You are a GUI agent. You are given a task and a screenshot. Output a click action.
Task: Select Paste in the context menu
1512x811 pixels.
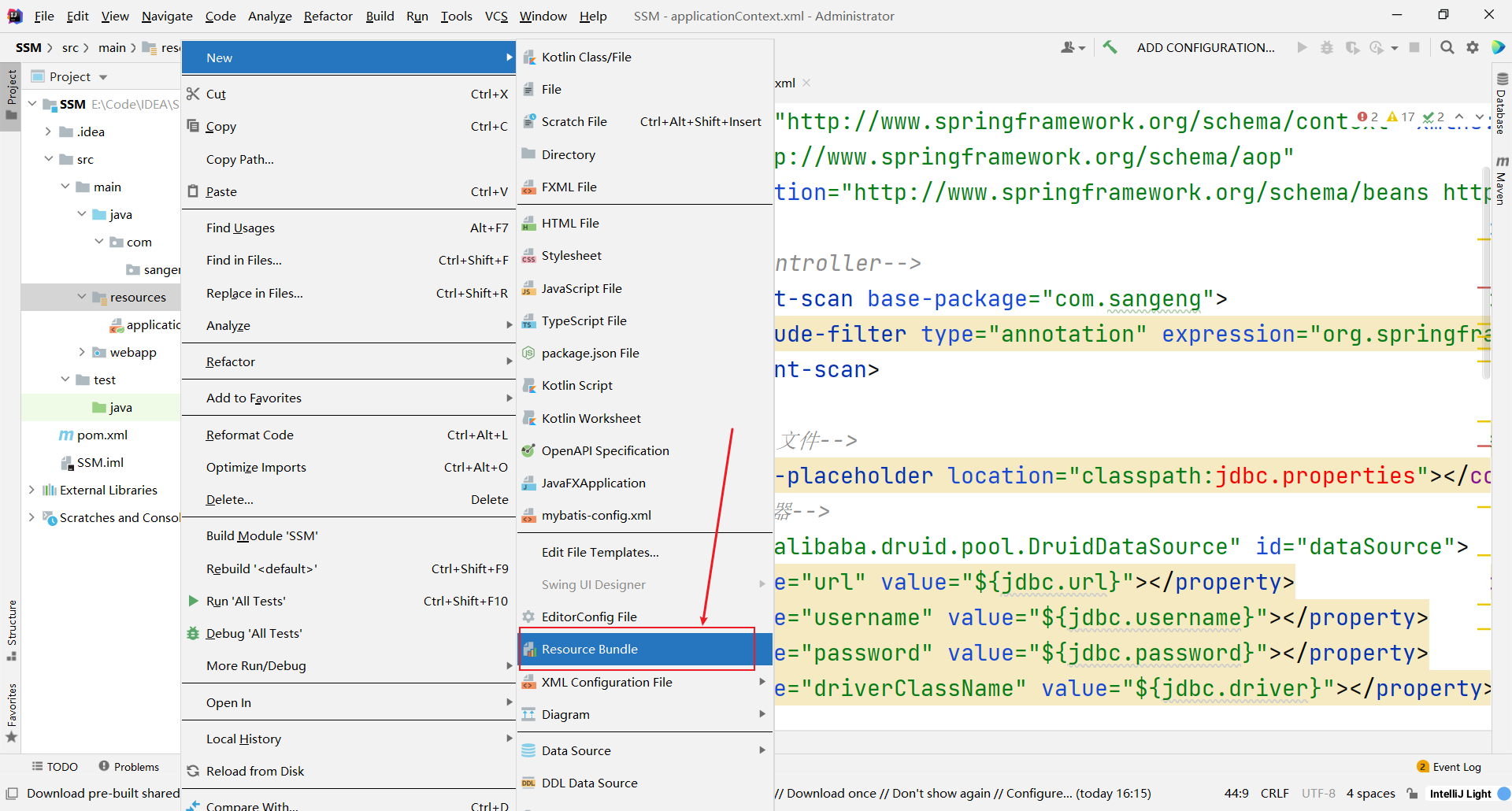348,191
